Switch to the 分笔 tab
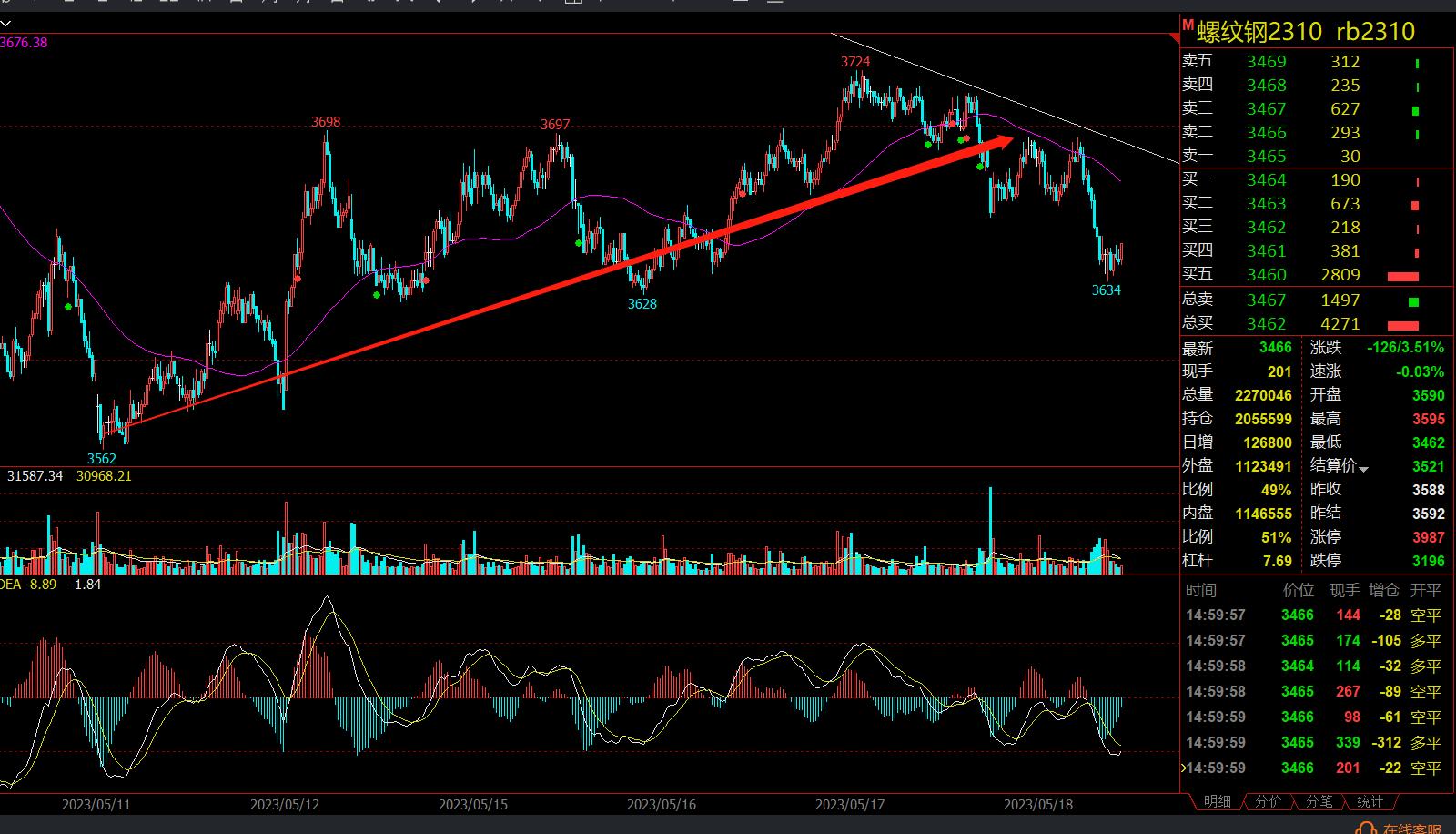The image size is (1456, 834). pos(1319,801)
